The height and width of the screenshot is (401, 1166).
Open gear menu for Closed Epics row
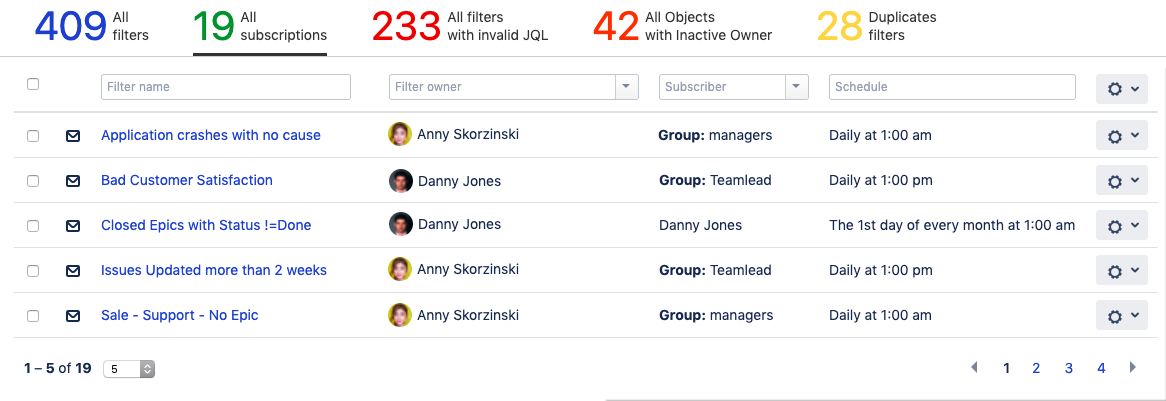(1121, 226)
